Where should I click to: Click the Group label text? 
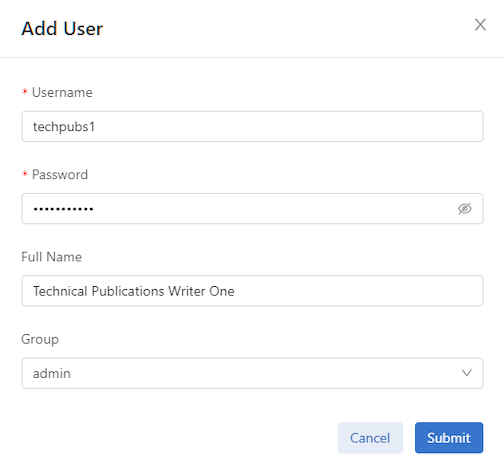40,339
